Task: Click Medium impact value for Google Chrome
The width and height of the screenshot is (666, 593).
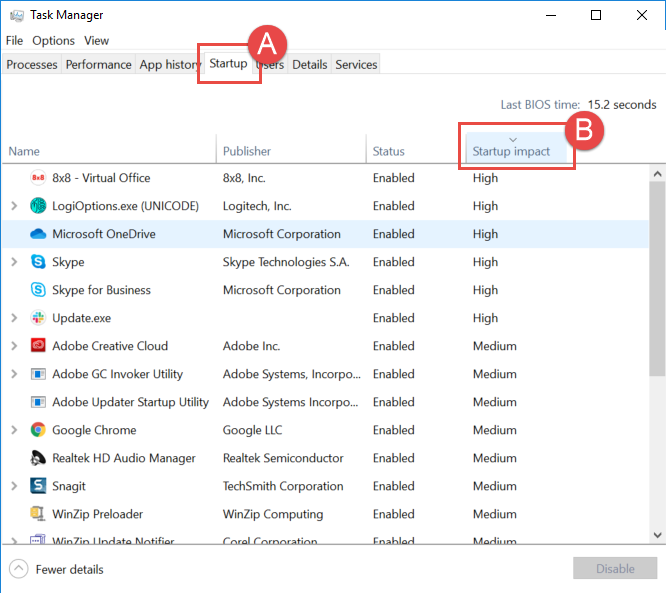Action: click(494, 430)
